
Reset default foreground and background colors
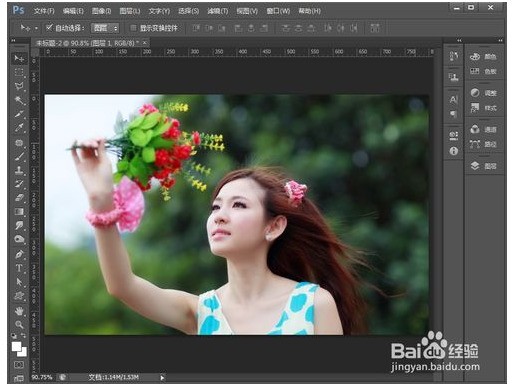(x=14, y=336)
